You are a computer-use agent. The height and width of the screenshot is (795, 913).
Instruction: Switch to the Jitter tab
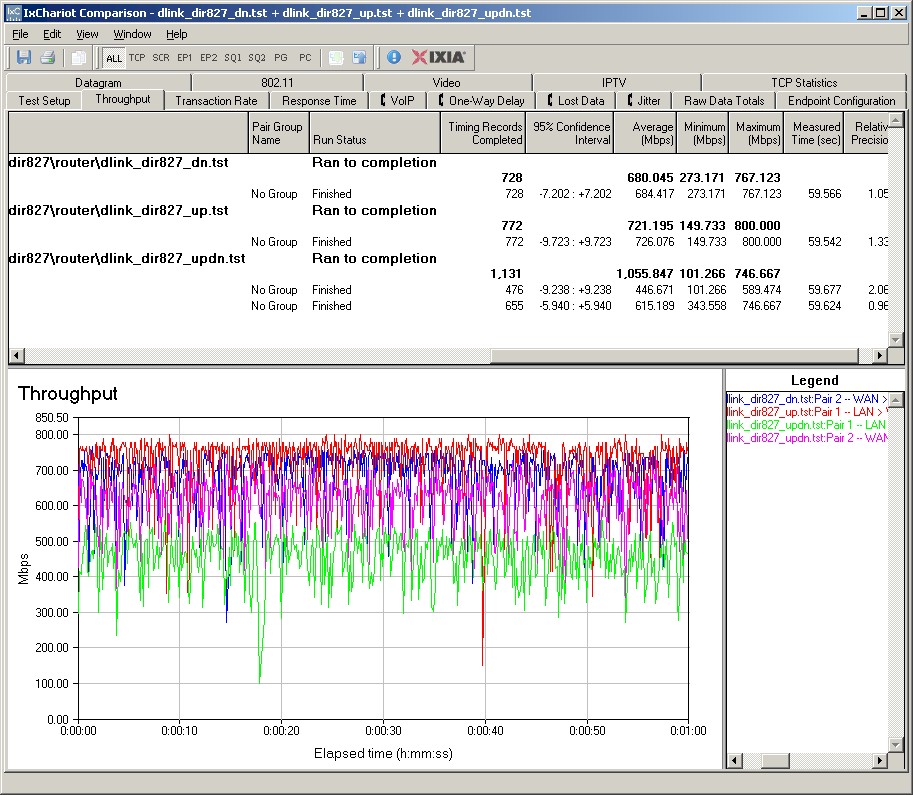pos(644,101)
